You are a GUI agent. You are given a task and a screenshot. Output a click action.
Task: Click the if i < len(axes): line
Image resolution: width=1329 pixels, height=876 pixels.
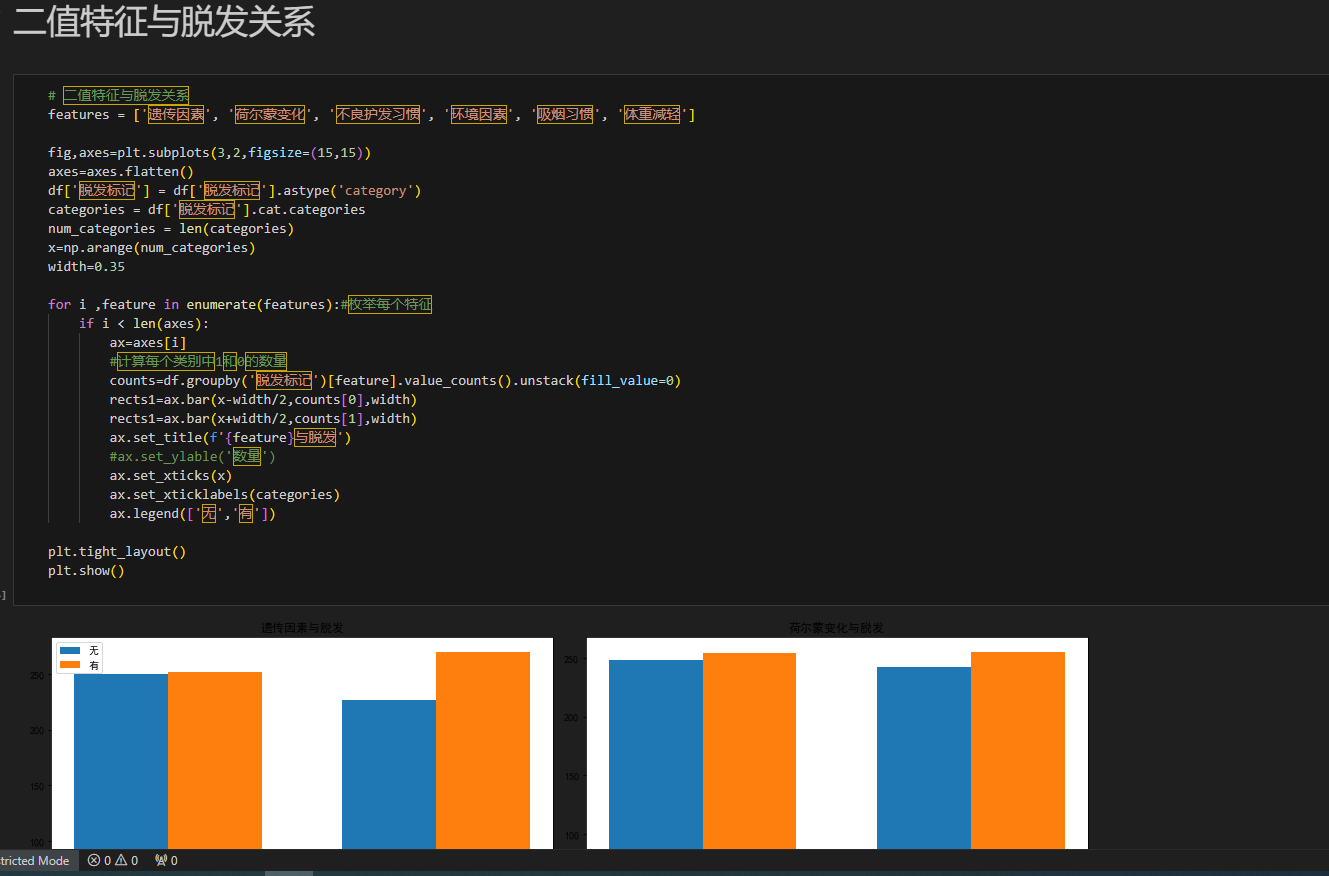[144, 323]
